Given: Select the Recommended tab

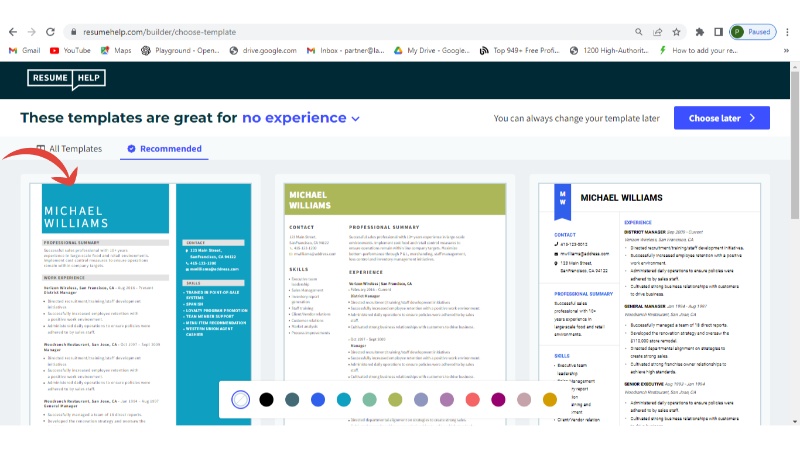Looking at the screenshot, I should 163,149.
